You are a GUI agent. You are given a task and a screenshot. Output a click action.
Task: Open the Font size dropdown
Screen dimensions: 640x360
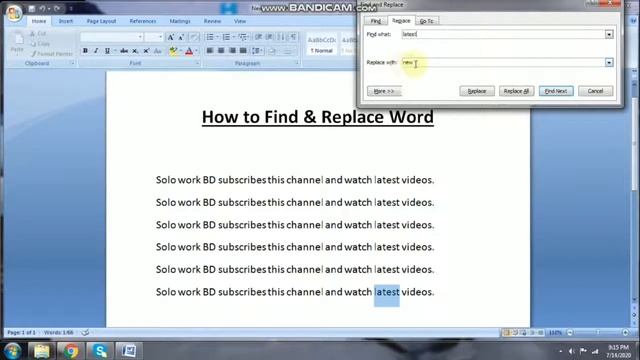coord(160,37)
